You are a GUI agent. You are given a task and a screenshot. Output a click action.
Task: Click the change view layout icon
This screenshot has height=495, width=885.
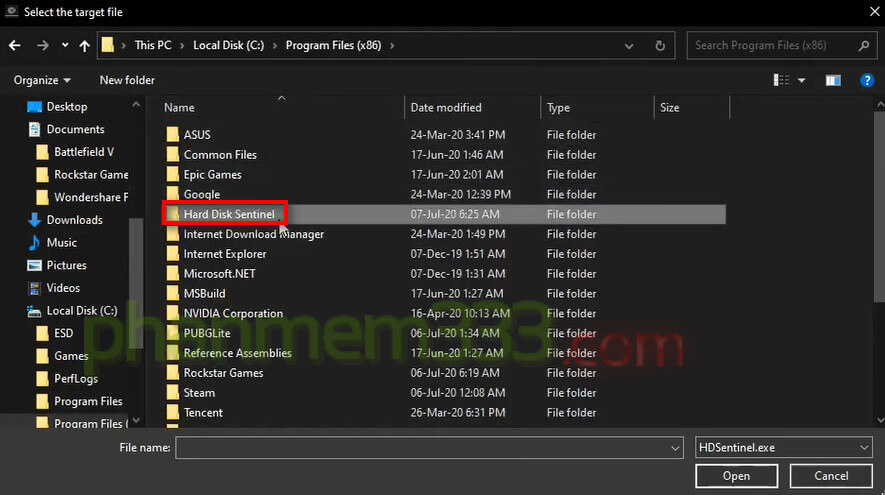click(781, 80)
